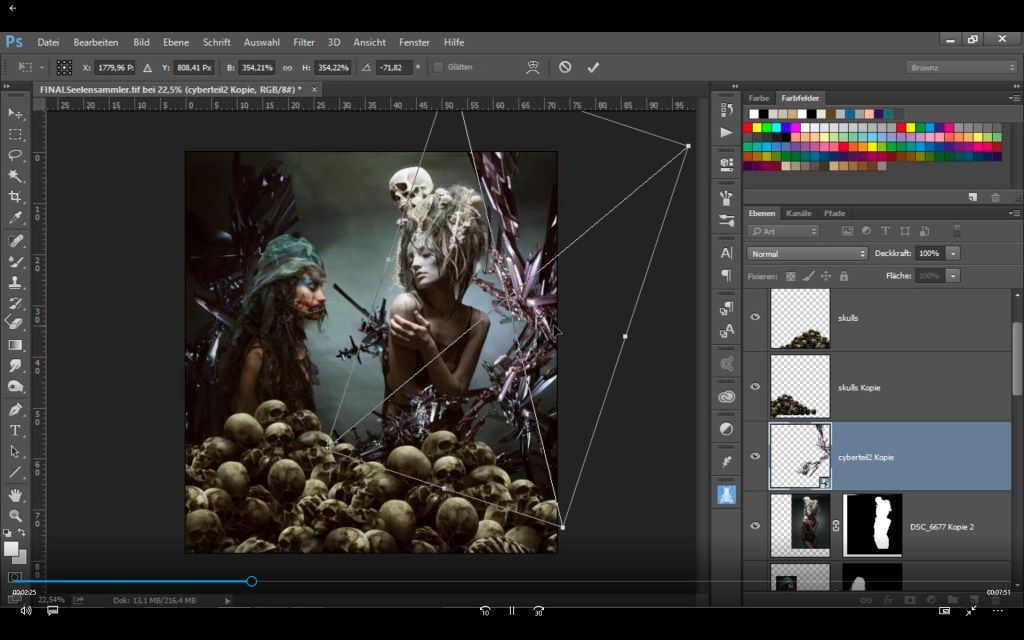Commit the transform with the checkmark

pyautogui.click(x=593, y=67)
